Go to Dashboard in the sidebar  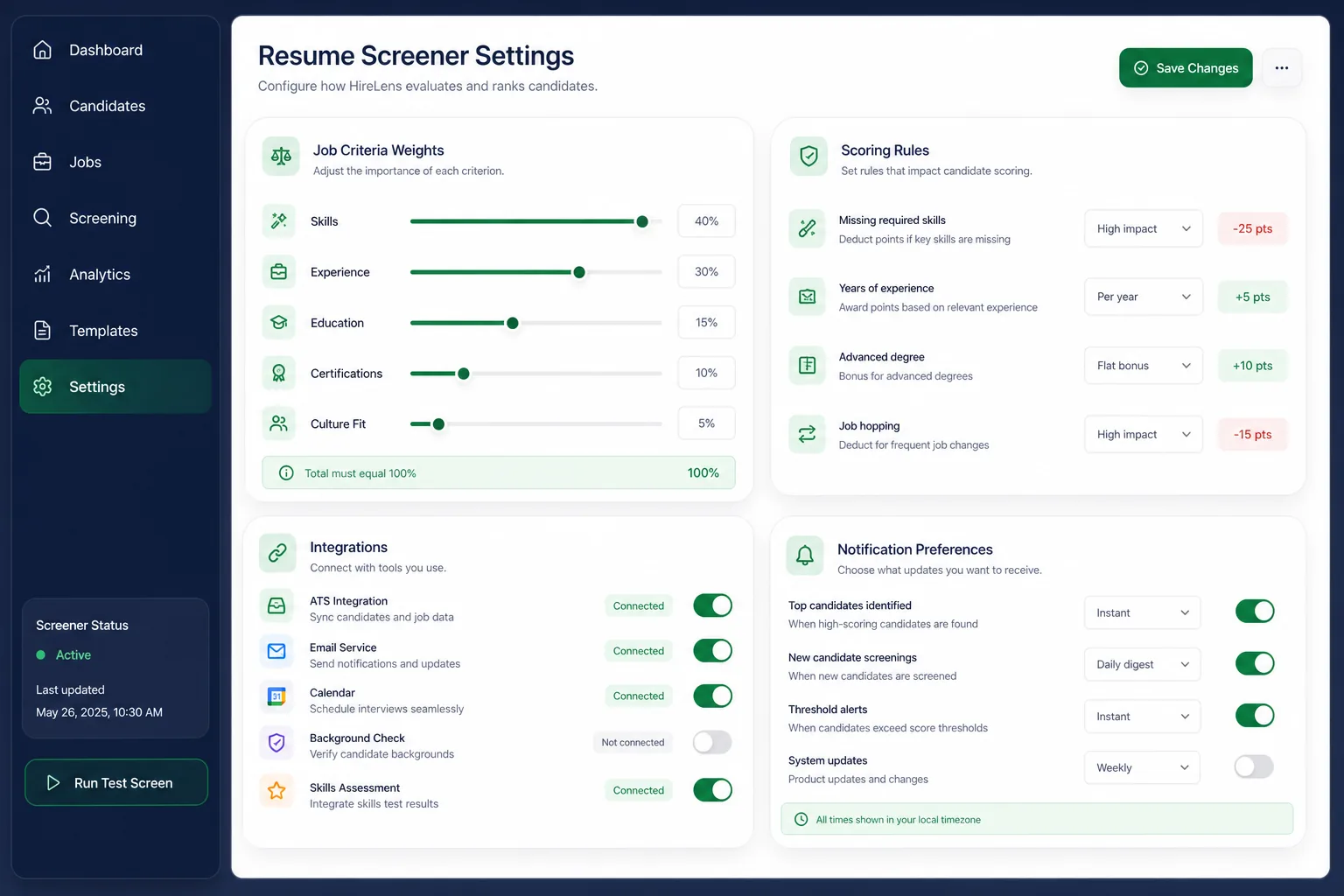(115, 50)
